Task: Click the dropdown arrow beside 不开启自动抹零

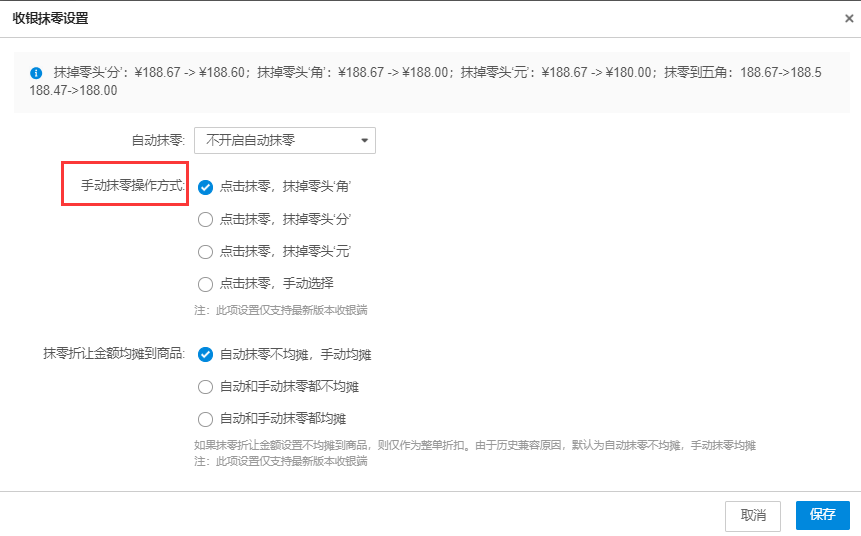Action: (x=364, y=141)
